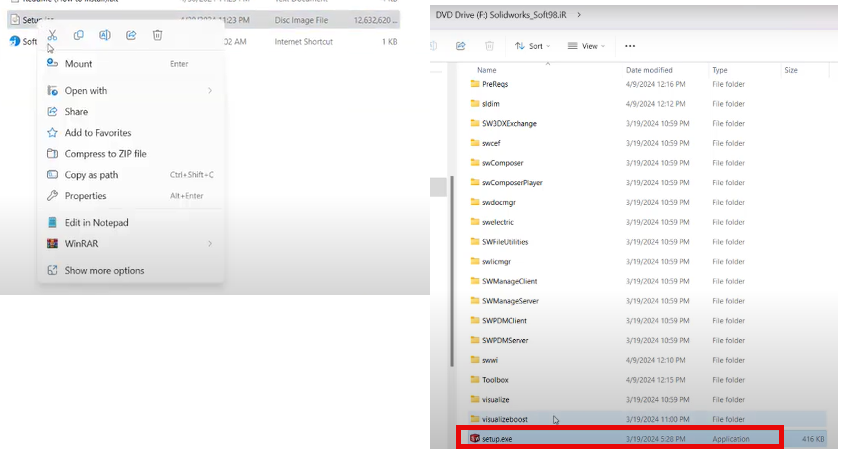Select the PreReqs folder icon

(475, 84)
